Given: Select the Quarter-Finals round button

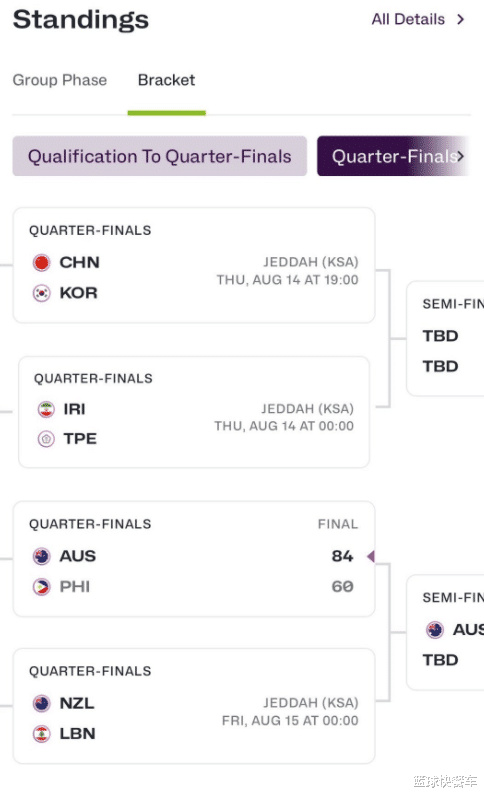Looking at the screenshot, I should pyautogui.click(x=394, y=156).
